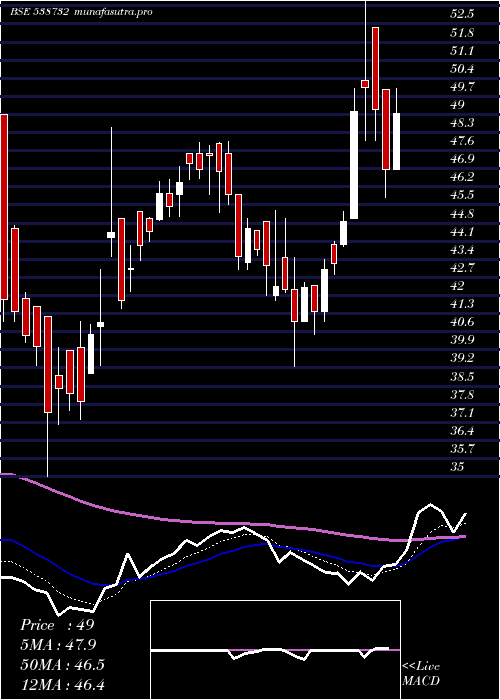
Task: Click the 35.7 price axis label
Action: pos(462,449)
